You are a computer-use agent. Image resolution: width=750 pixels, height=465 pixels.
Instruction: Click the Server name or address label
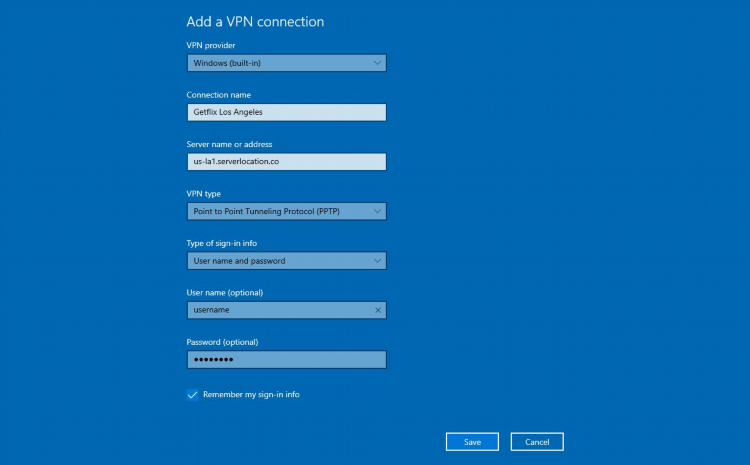point(229,144)
